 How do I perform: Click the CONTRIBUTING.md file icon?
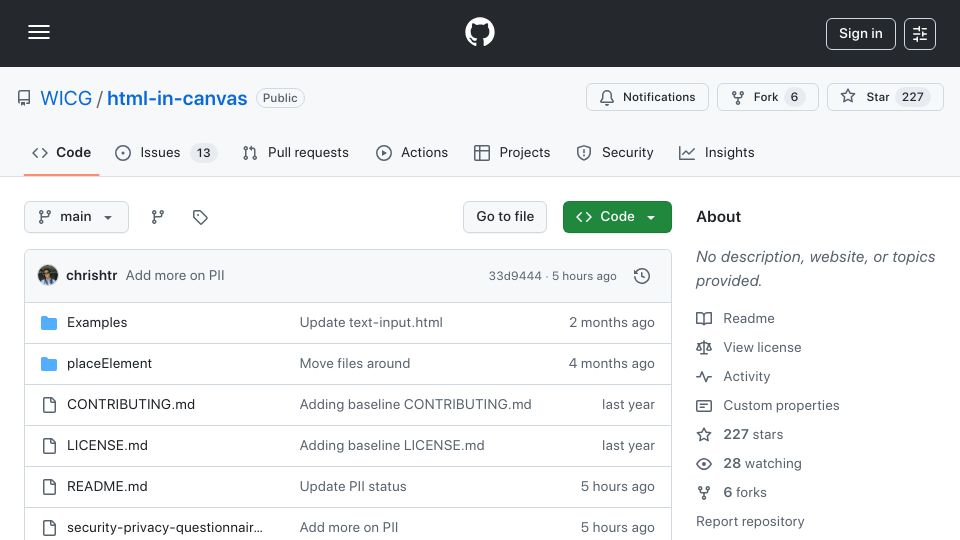pos(50,405)
